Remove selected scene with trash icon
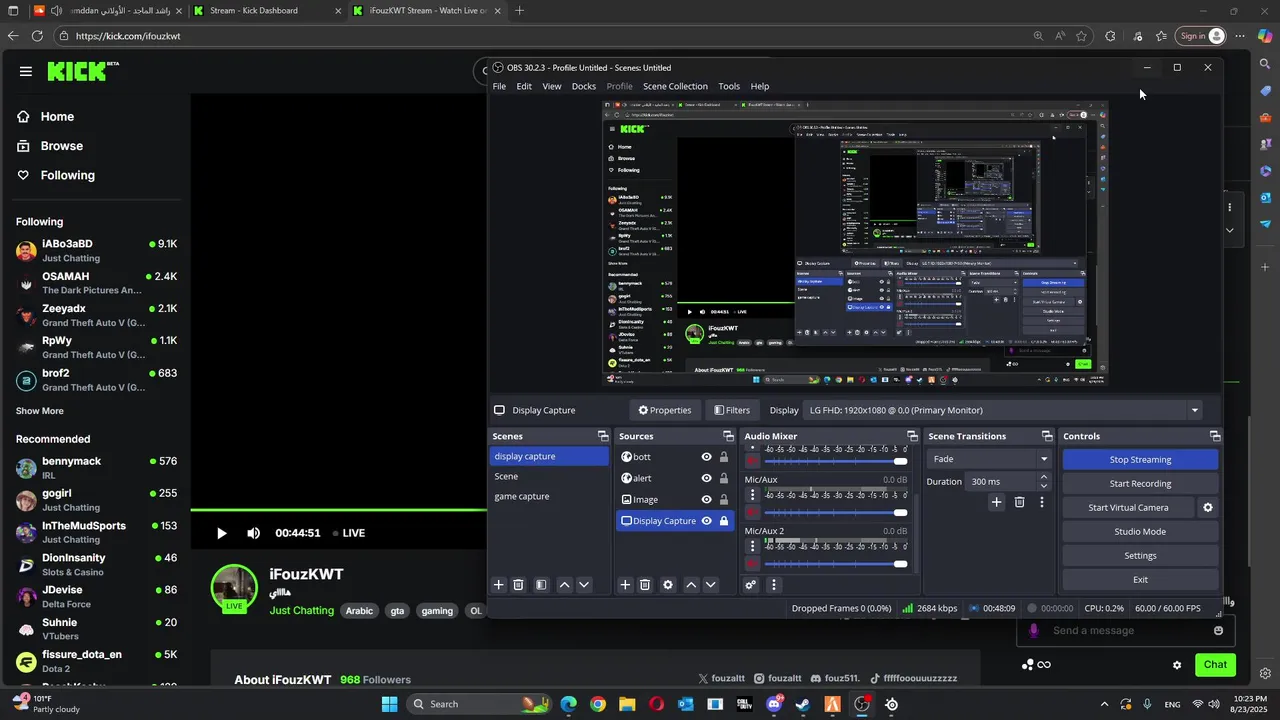The image size is (1280, 720). tap(518, 585)
